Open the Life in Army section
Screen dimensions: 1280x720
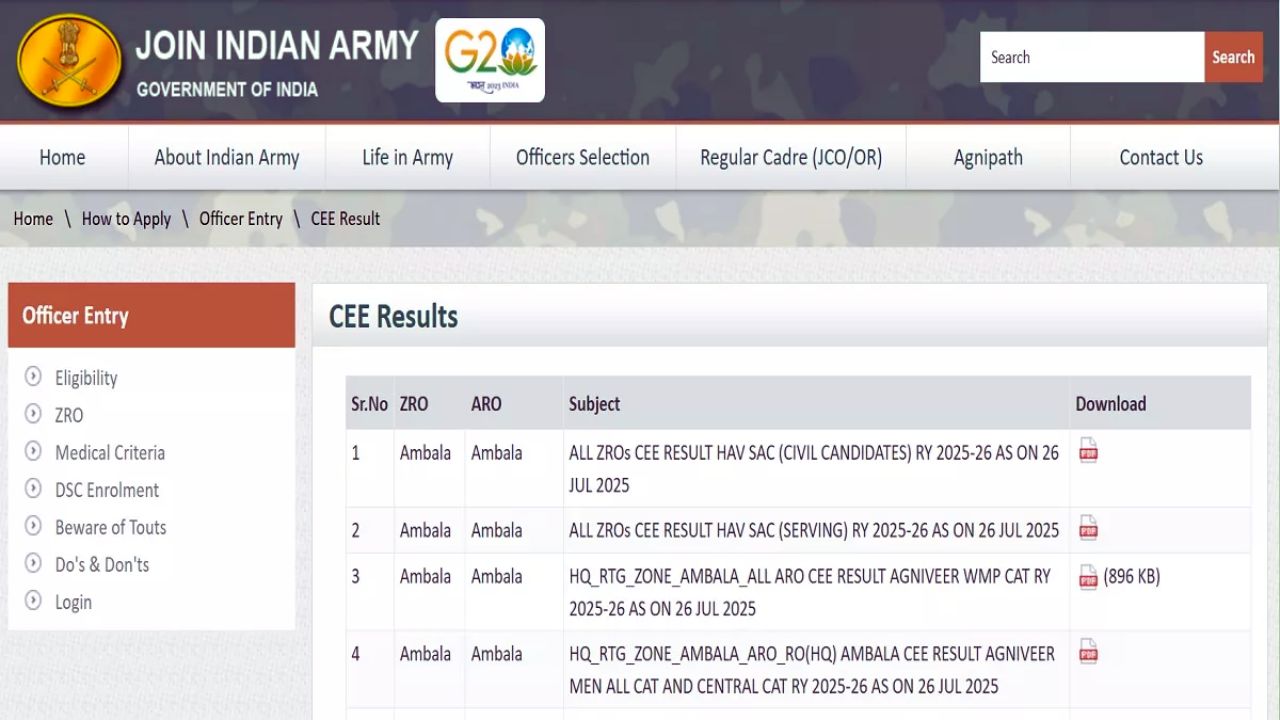407,157
